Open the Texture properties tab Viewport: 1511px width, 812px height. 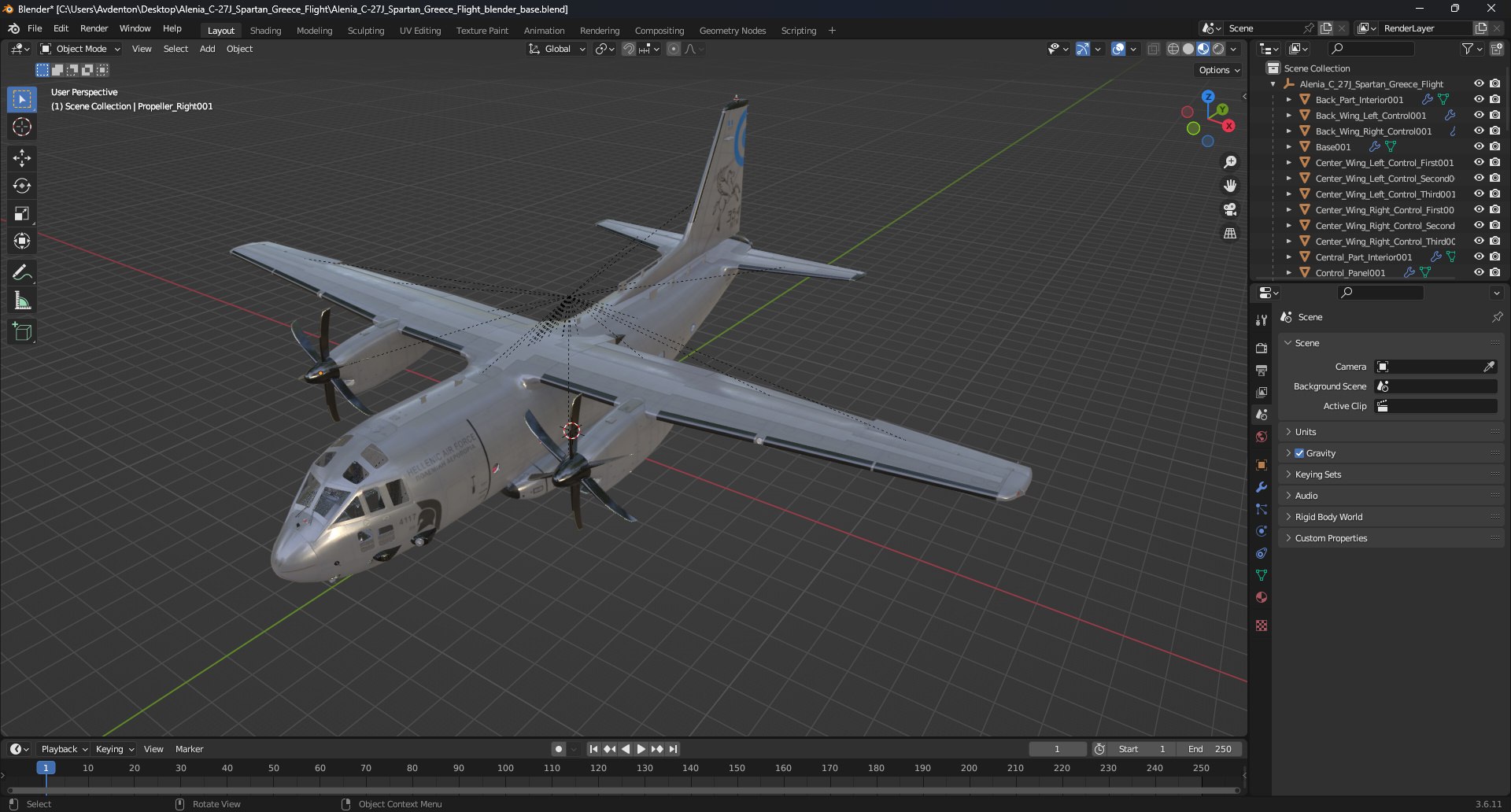coord(1262,626)
